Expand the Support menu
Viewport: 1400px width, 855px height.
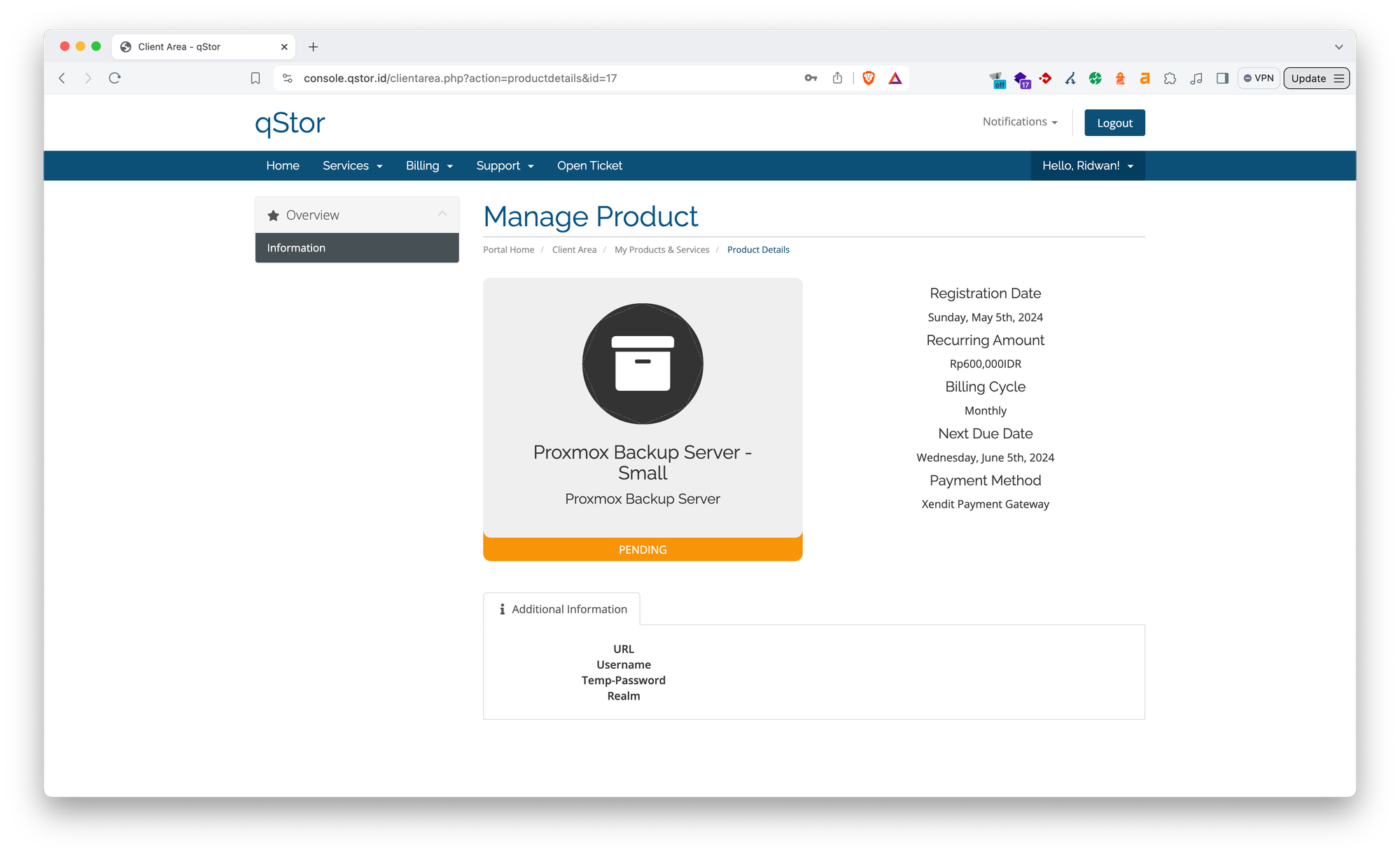(x=505, y=165)
